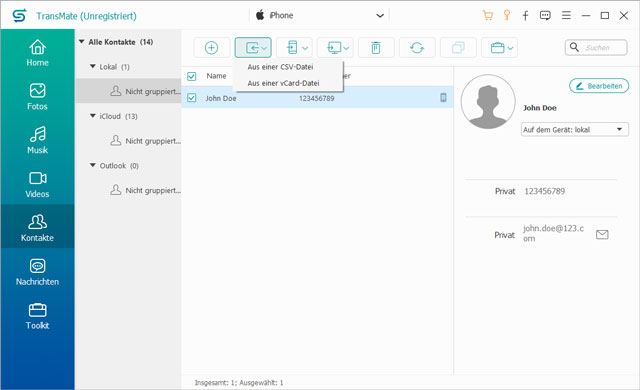Choose 'Aus einer vCard-Datei' menu entry
Screen dimensions: 640x390
click(283, 83)
